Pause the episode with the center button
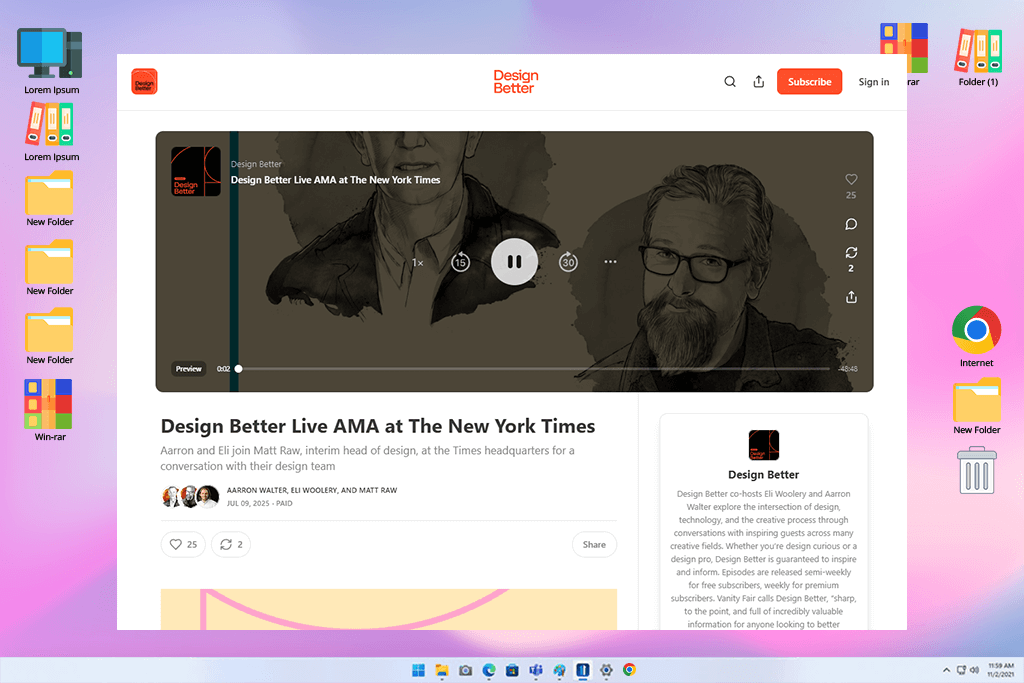Viewport: 1024px width, 683px height. click(x=515, y=262)
